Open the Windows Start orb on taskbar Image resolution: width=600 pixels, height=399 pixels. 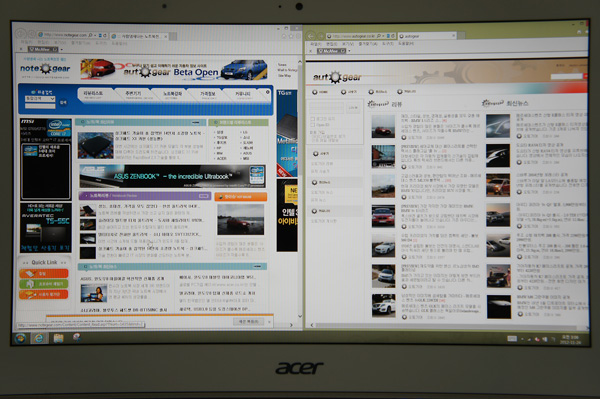tap(20, 338)
